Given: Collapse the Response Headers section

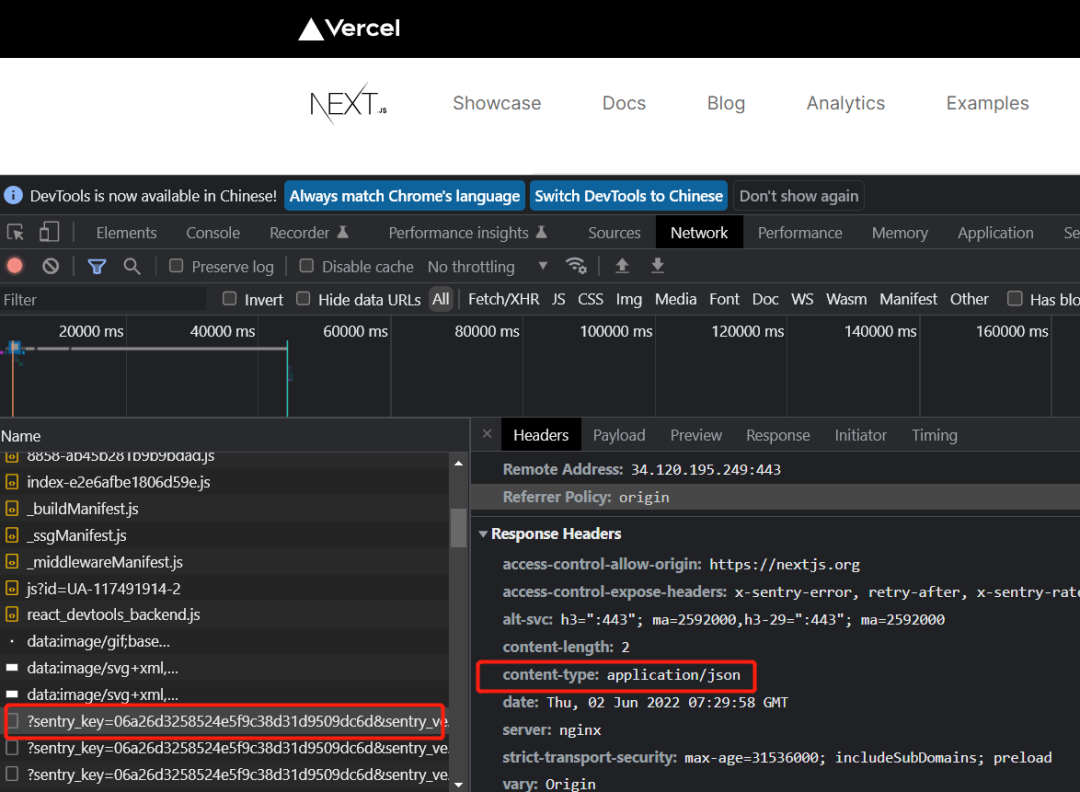Looking at the screenshot, I should (x=483, y=534).
